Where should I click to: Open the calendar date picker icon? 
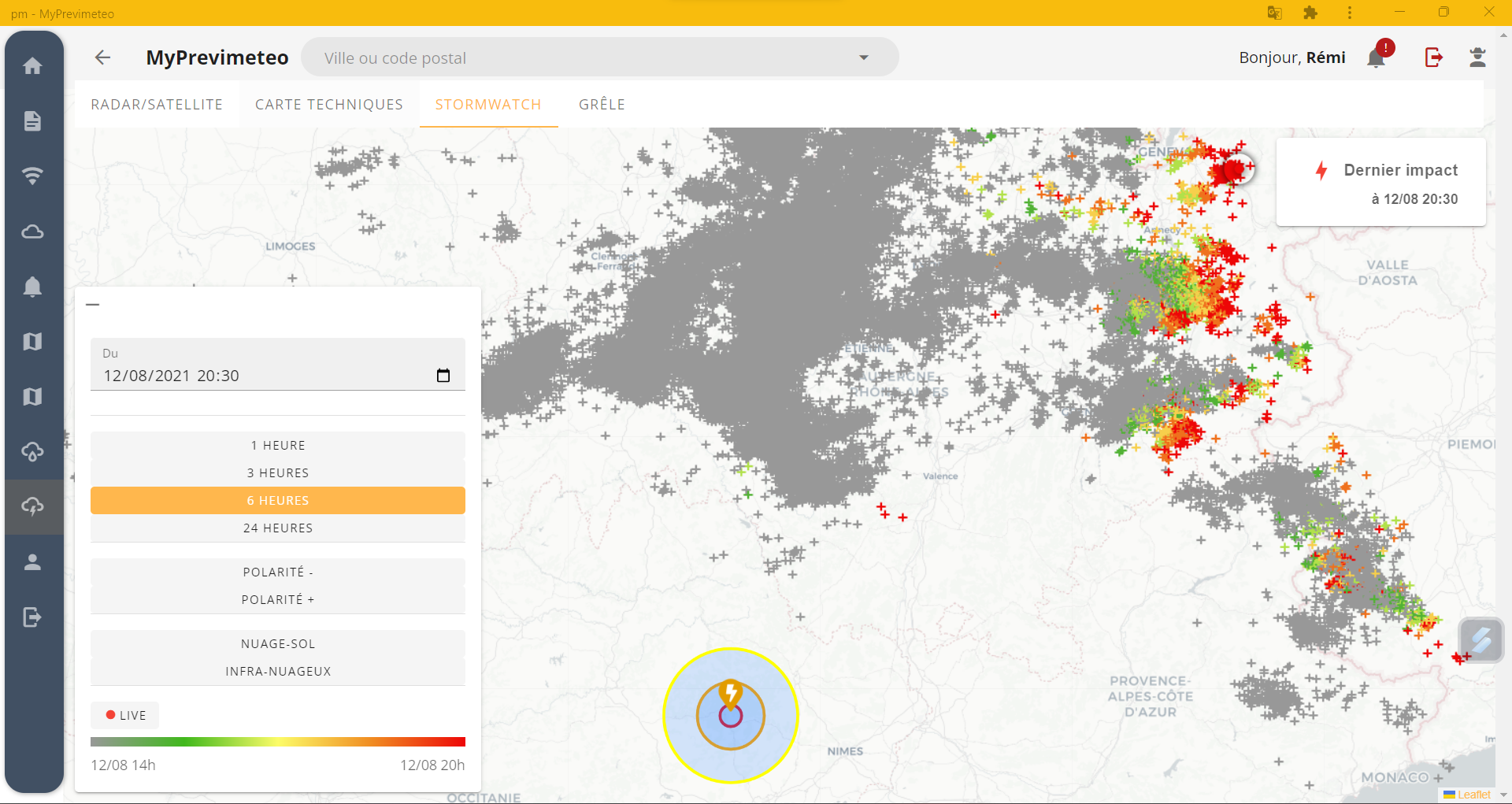coord(443,376)
